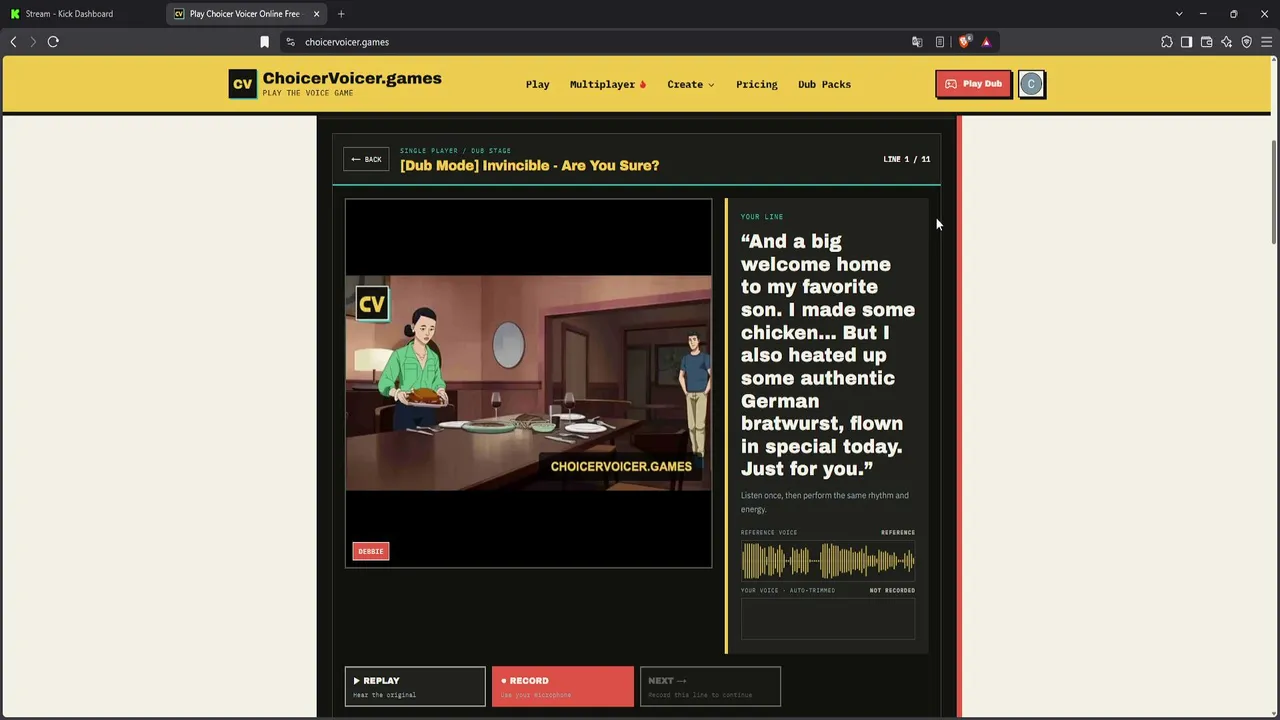This screenshot has height=720, width=1280.
Task: Click the red DEBBIE character label
Action: pyautogui.click(x=371, y=551)
